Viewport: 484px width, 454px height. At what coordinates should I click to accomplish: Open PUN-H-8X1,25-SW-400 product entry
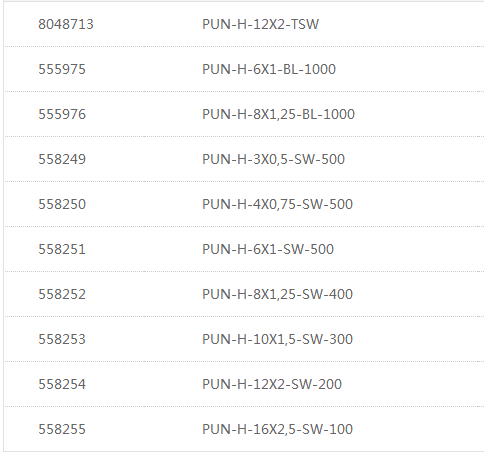(277, 294)
